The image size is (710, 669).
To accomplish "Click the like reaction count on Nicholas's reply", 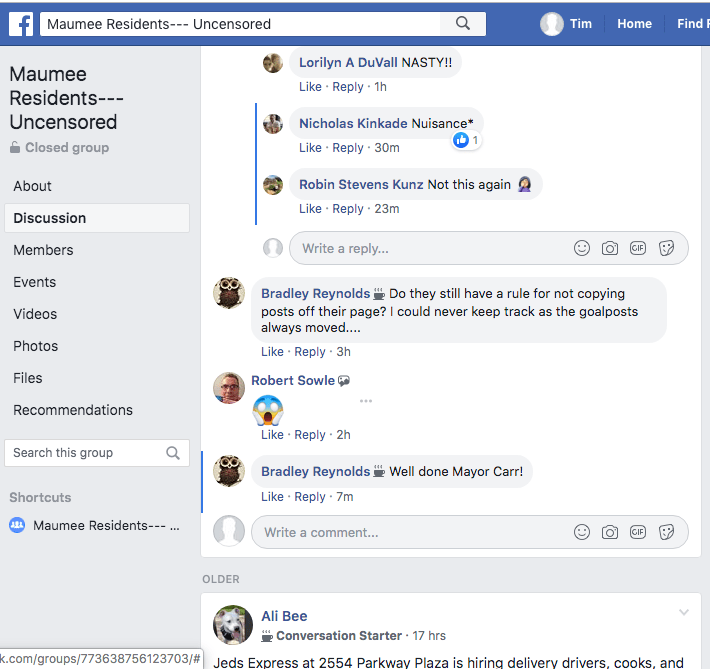I will tap(467, 141).
